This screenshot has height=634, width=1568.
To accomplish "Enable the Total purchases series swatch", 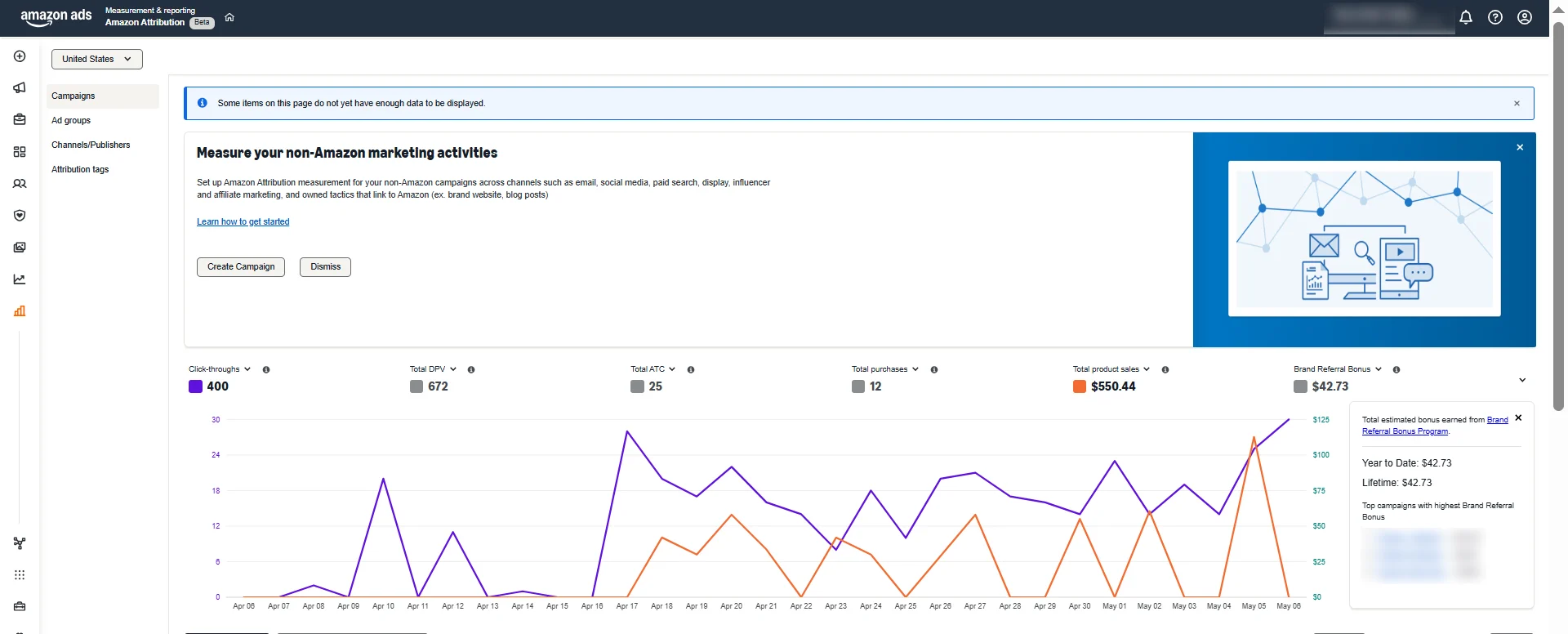I will (x=858, y=386).
